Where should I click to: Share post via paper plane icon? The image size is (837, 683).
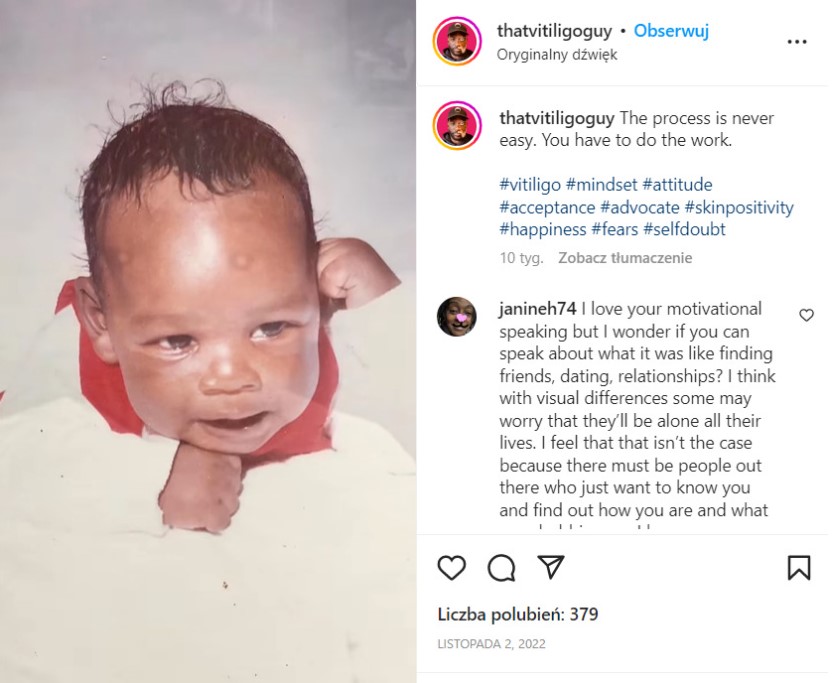point(550,567)
